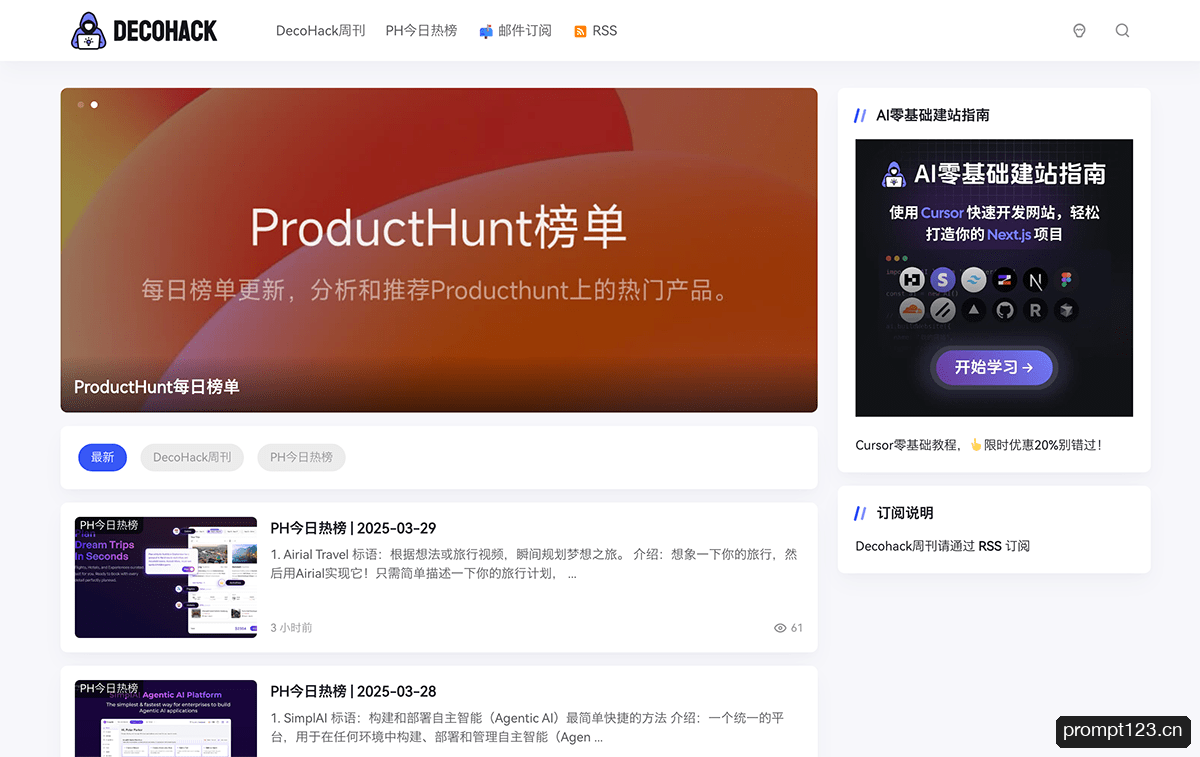This screenshot has width=1200, height=757.
Task: Click the orange RSS feed icon
Action: (580, 32)
